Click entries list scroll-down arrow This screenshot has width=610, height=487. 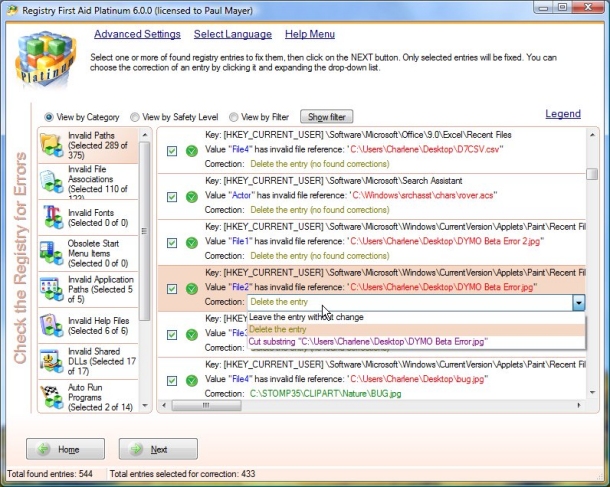point(592,393)
